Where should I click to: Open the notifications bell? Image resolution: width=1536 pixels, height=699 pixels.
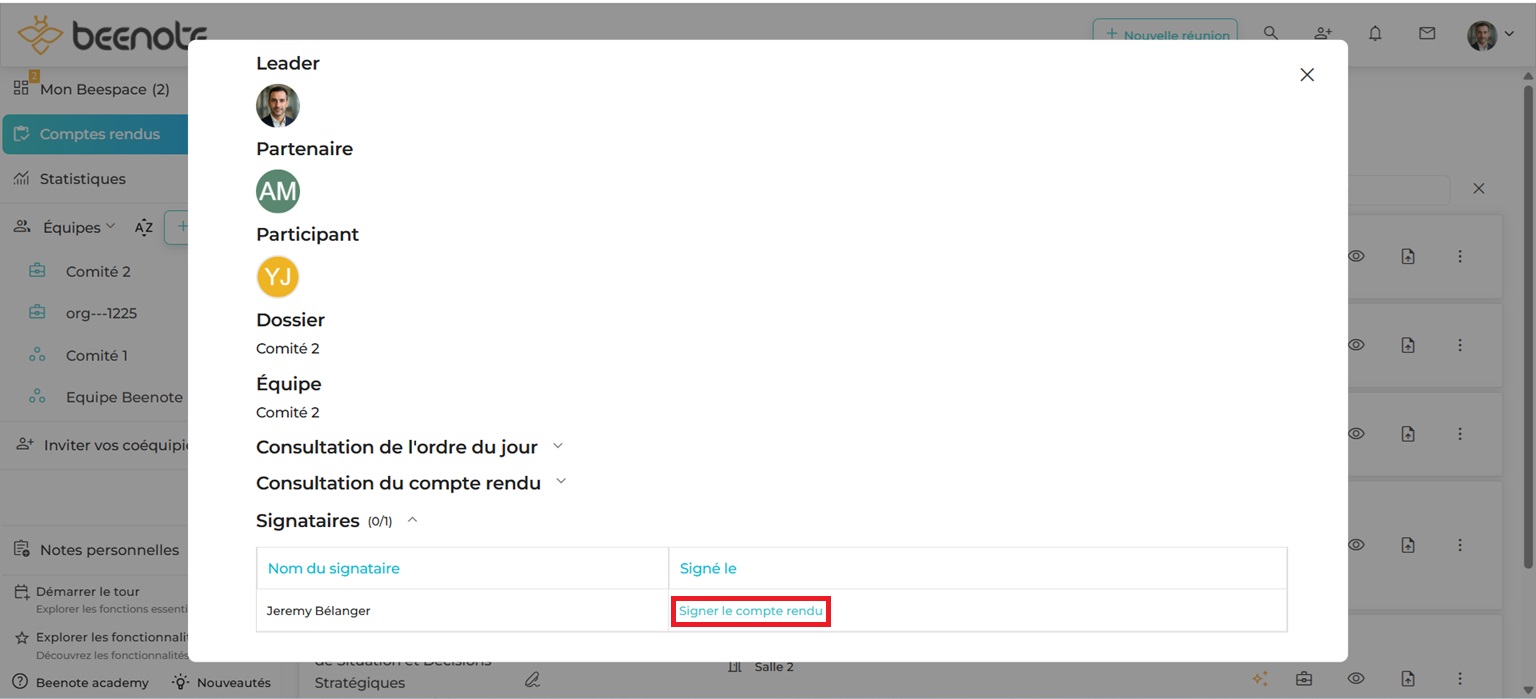click(x=1375, y=33)
